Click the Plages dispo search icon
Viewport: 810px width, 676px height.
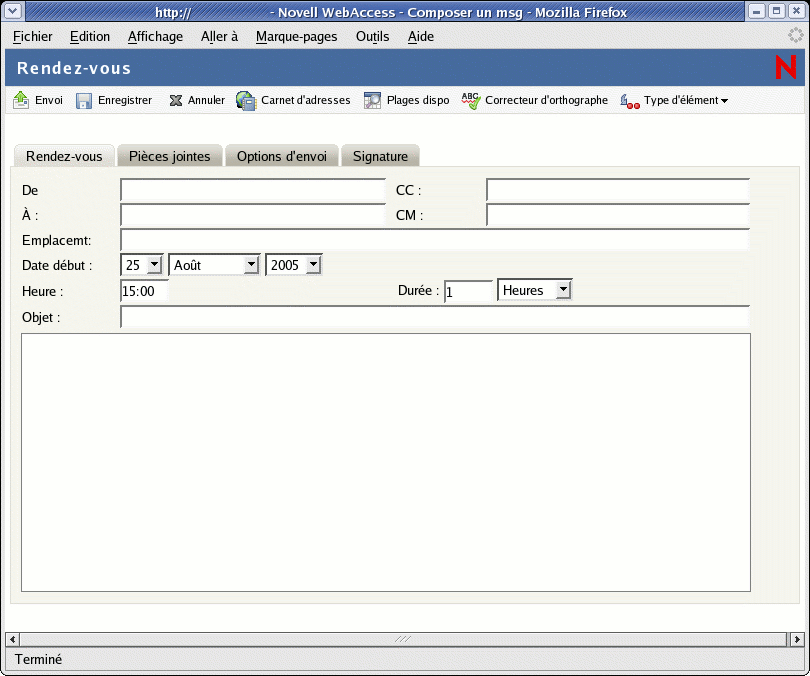click(x=372, y=100)
